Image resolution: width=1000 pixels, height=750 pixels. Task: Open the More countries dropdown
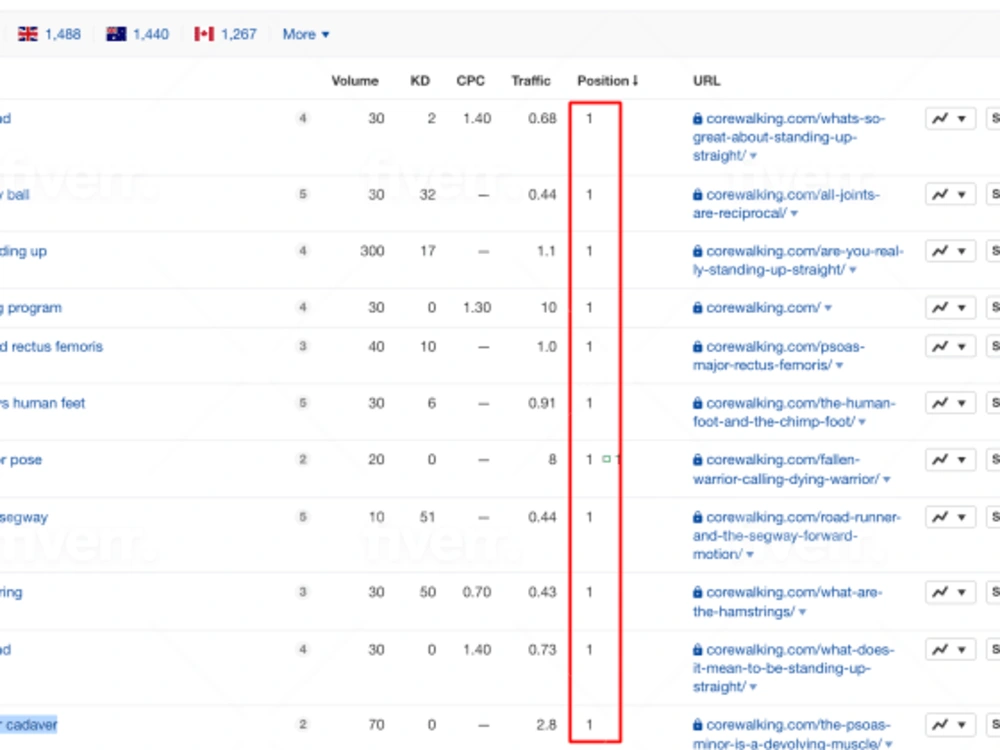(306, 34)
